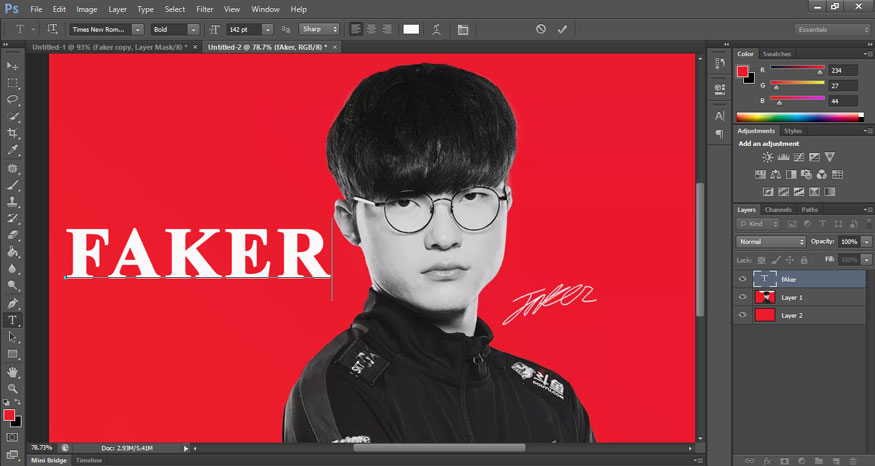The image size is (875, 466).
Task: Open the Filter menu
Action: pos(205,9)
